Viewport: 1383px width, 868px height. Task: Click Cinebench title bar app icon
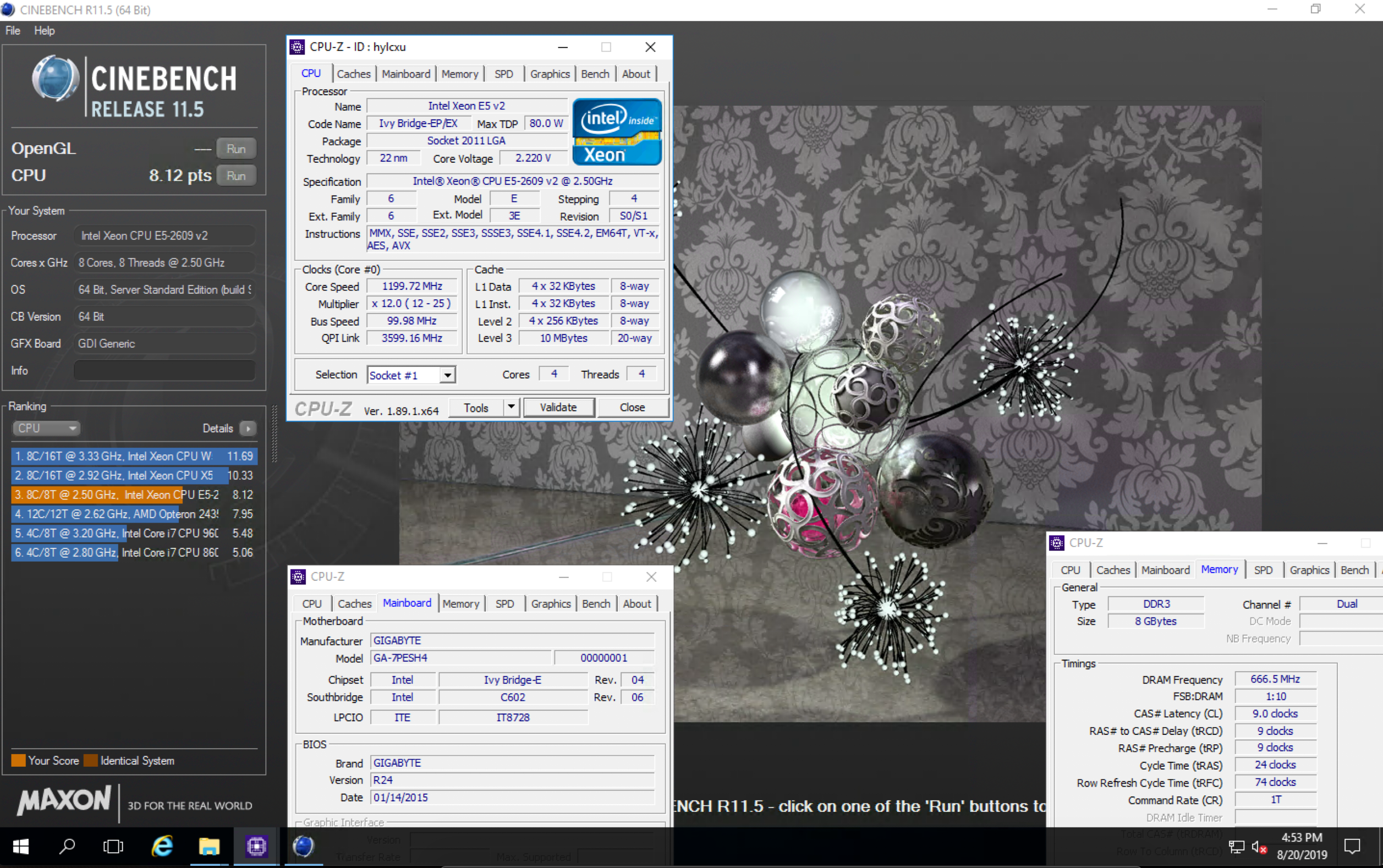(x=8, y=10)
